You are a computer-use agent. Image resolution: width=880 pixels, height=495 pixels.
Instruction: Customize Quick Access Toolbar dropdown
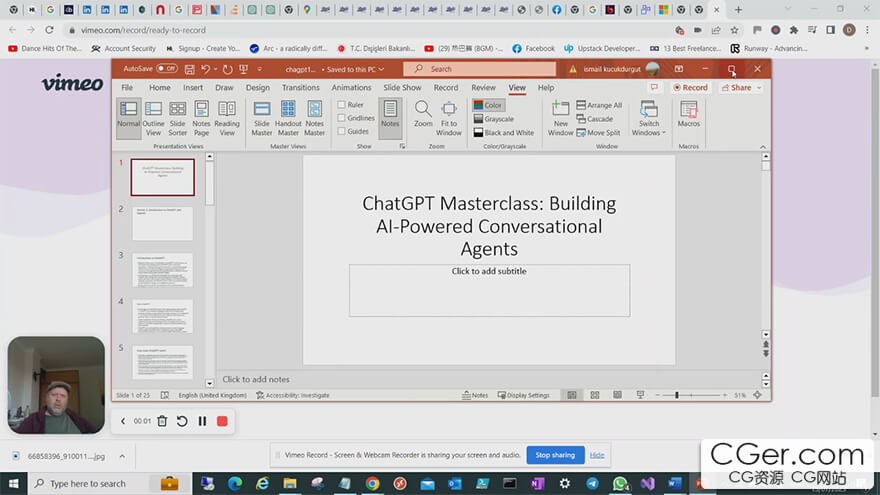(x=259, y=69)
